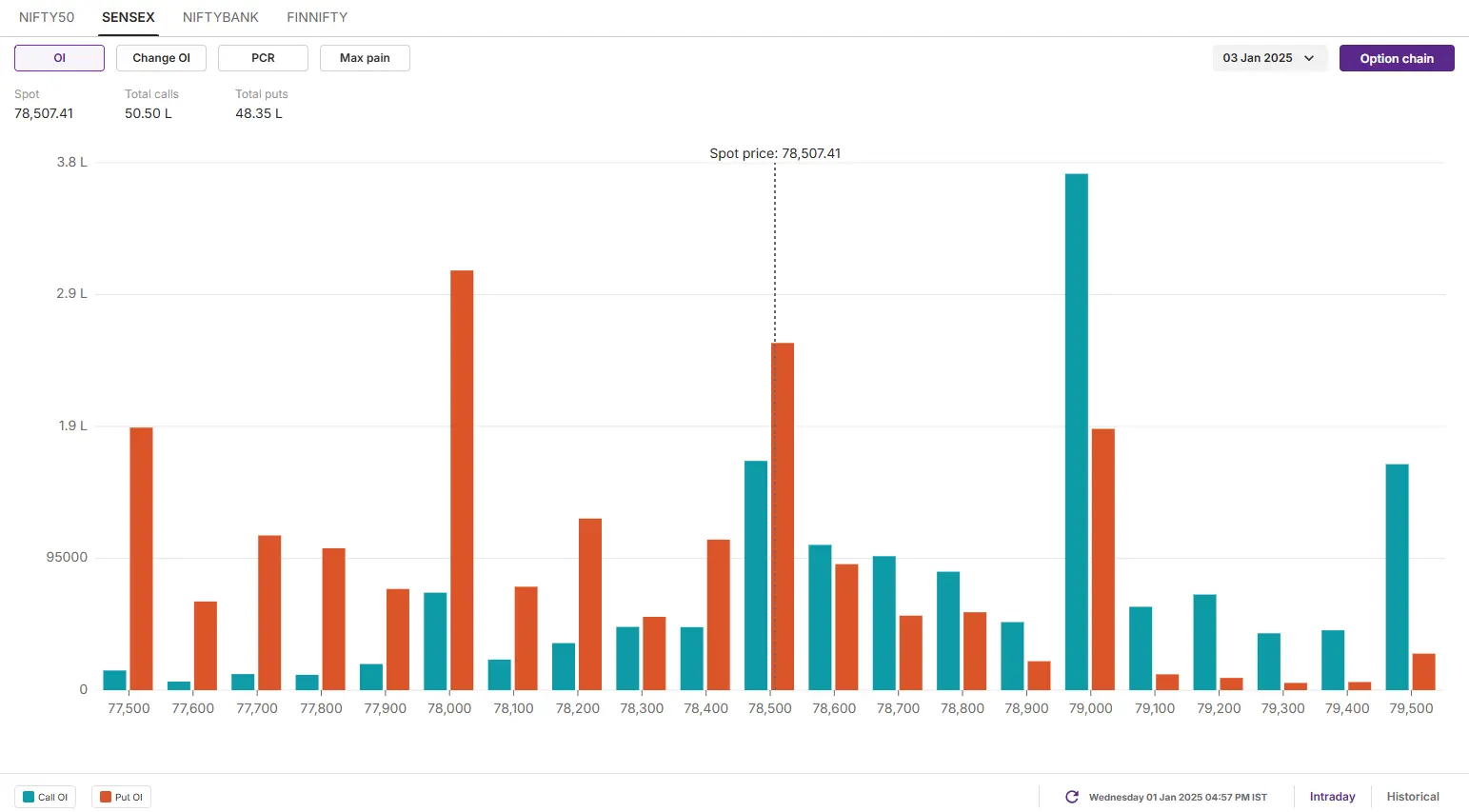Image resolution: width=1469 pixels, height=812 pixels.
Task: Click the 78,500 call OI bar
Action: [x=756, y=576]
